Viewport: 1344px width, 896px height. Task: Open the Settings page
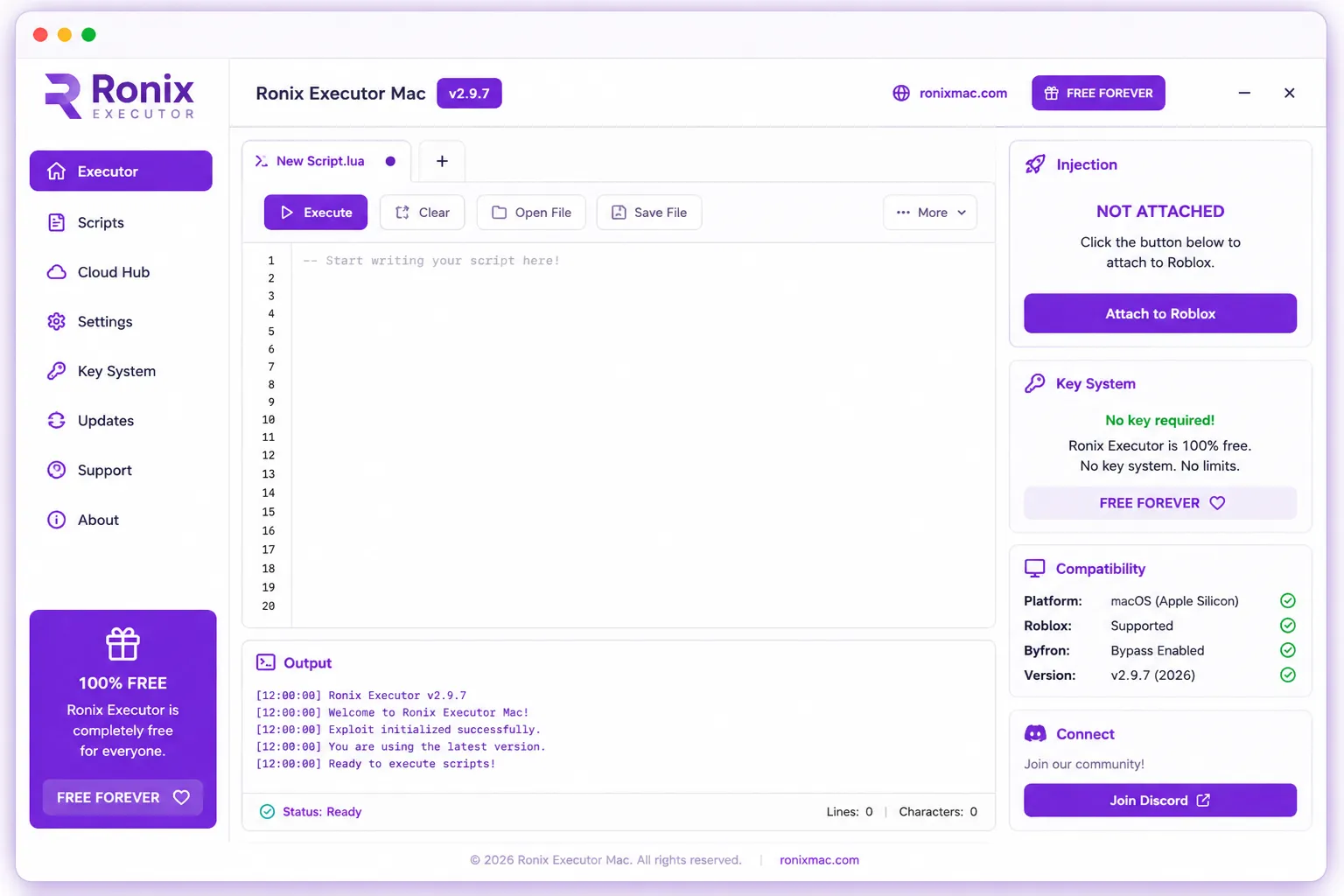pyautogui.click(x=121, y=321)
